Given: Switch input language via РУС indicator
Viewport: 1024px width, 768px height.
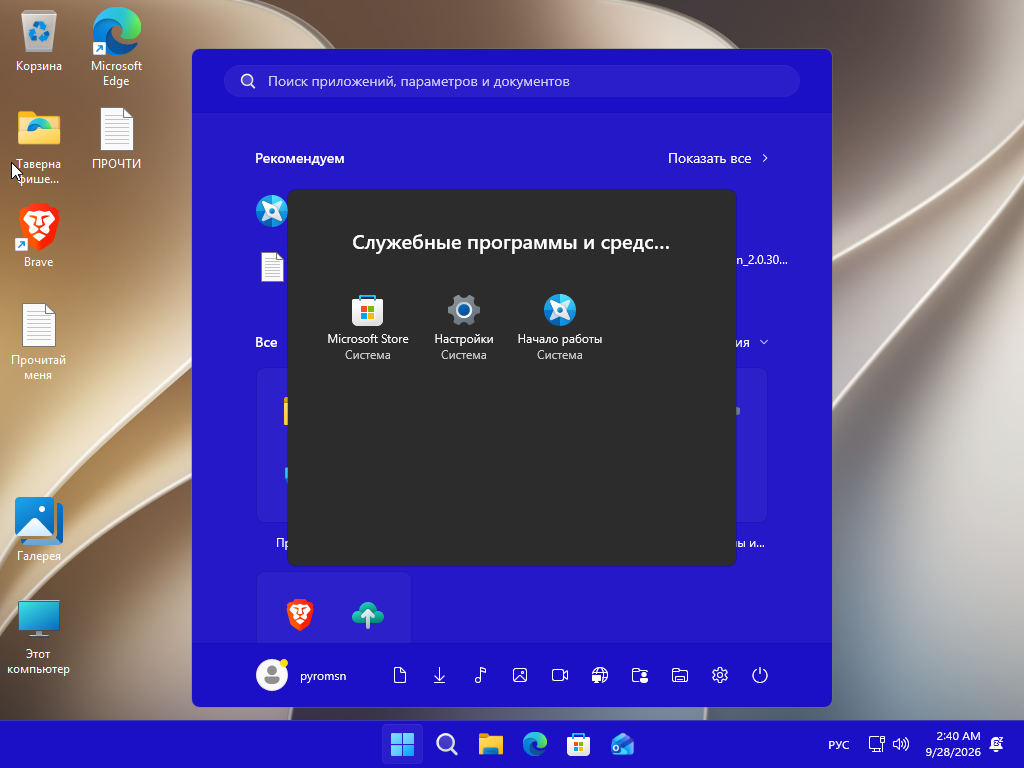Looking at the screenshot, I should (x=839, y=744).
